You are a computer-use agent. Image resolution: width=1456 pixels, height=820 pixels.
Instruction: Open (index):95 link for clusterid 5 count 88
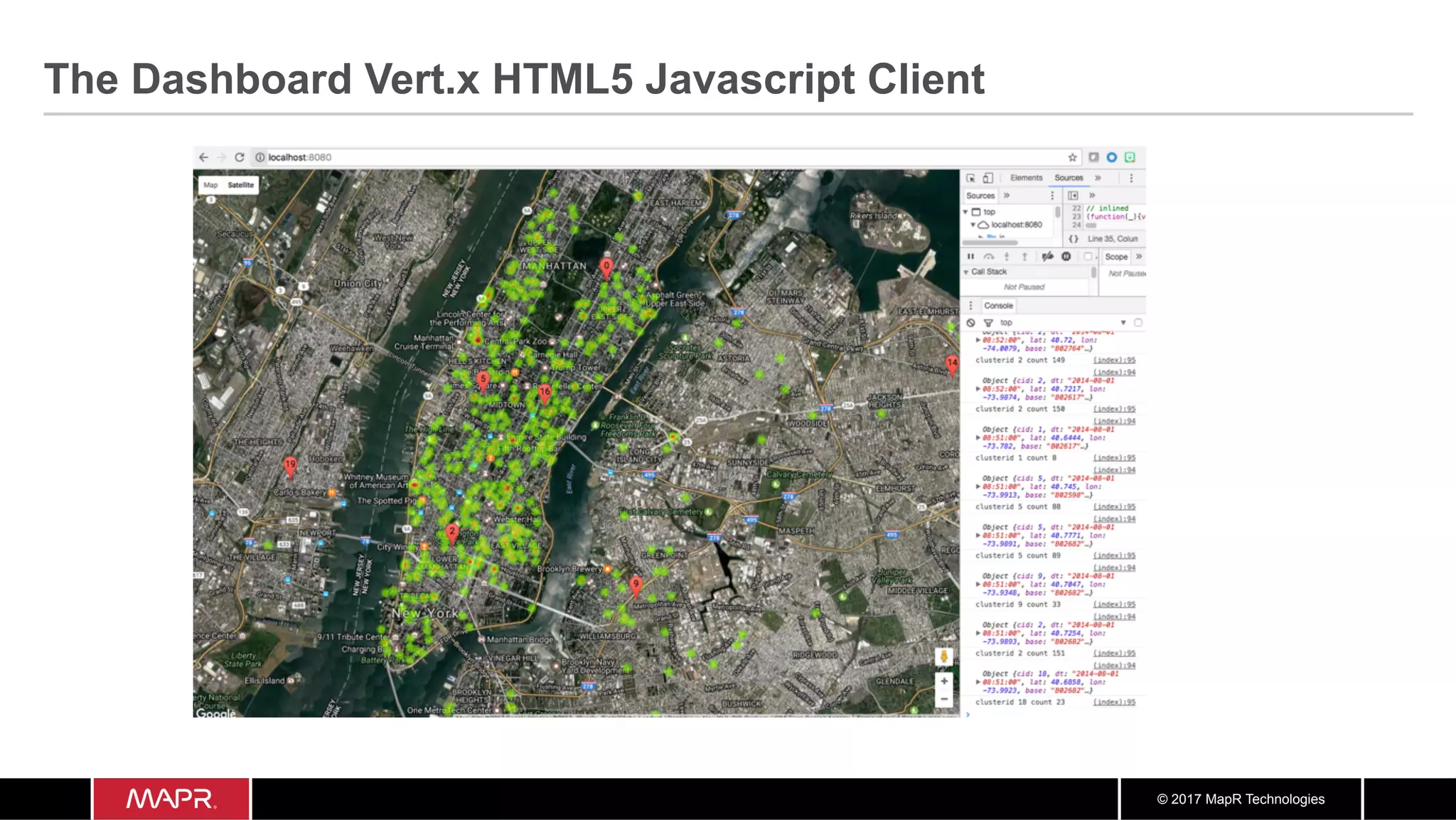coord(1114,507)
